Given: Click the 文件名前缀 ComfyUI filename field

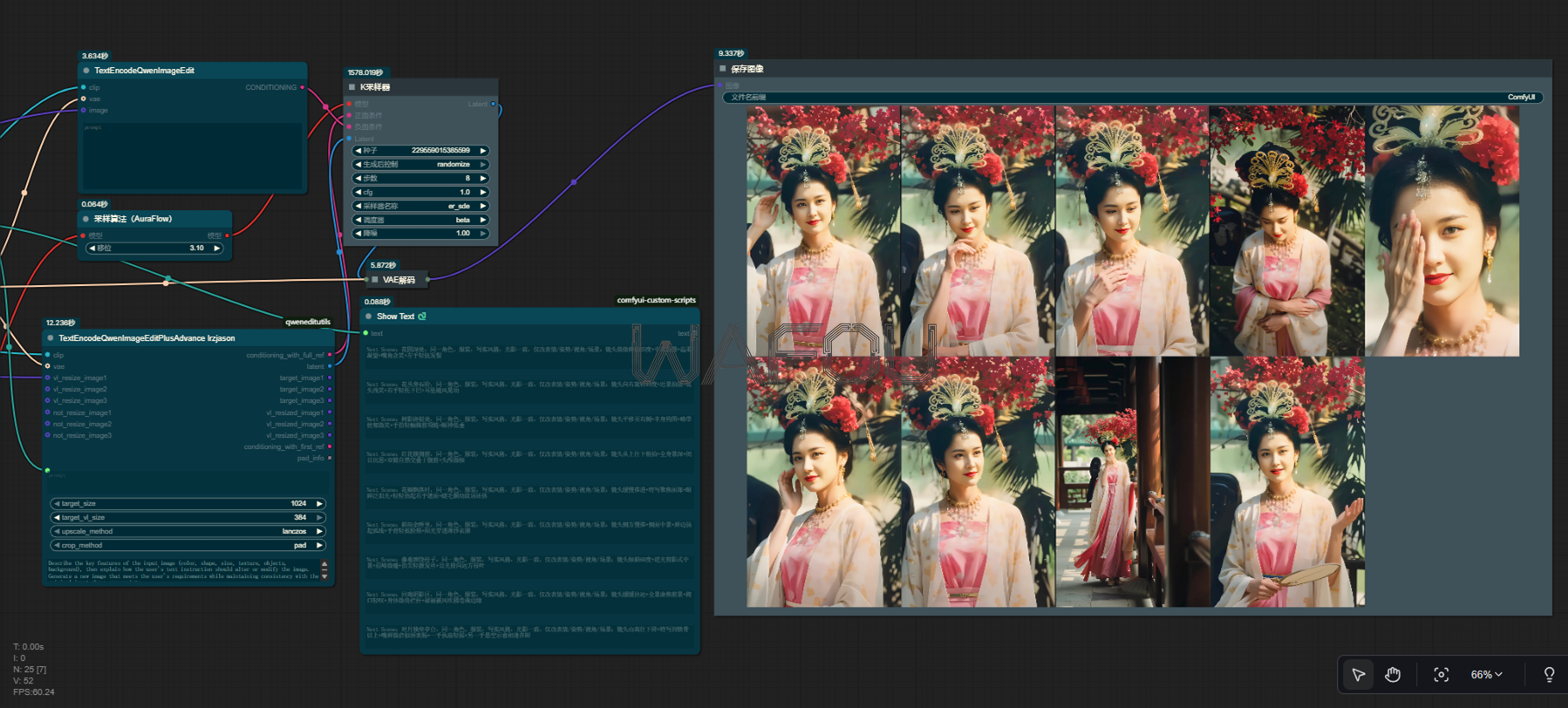Looking at the screenshot, I should point(1133,98).
